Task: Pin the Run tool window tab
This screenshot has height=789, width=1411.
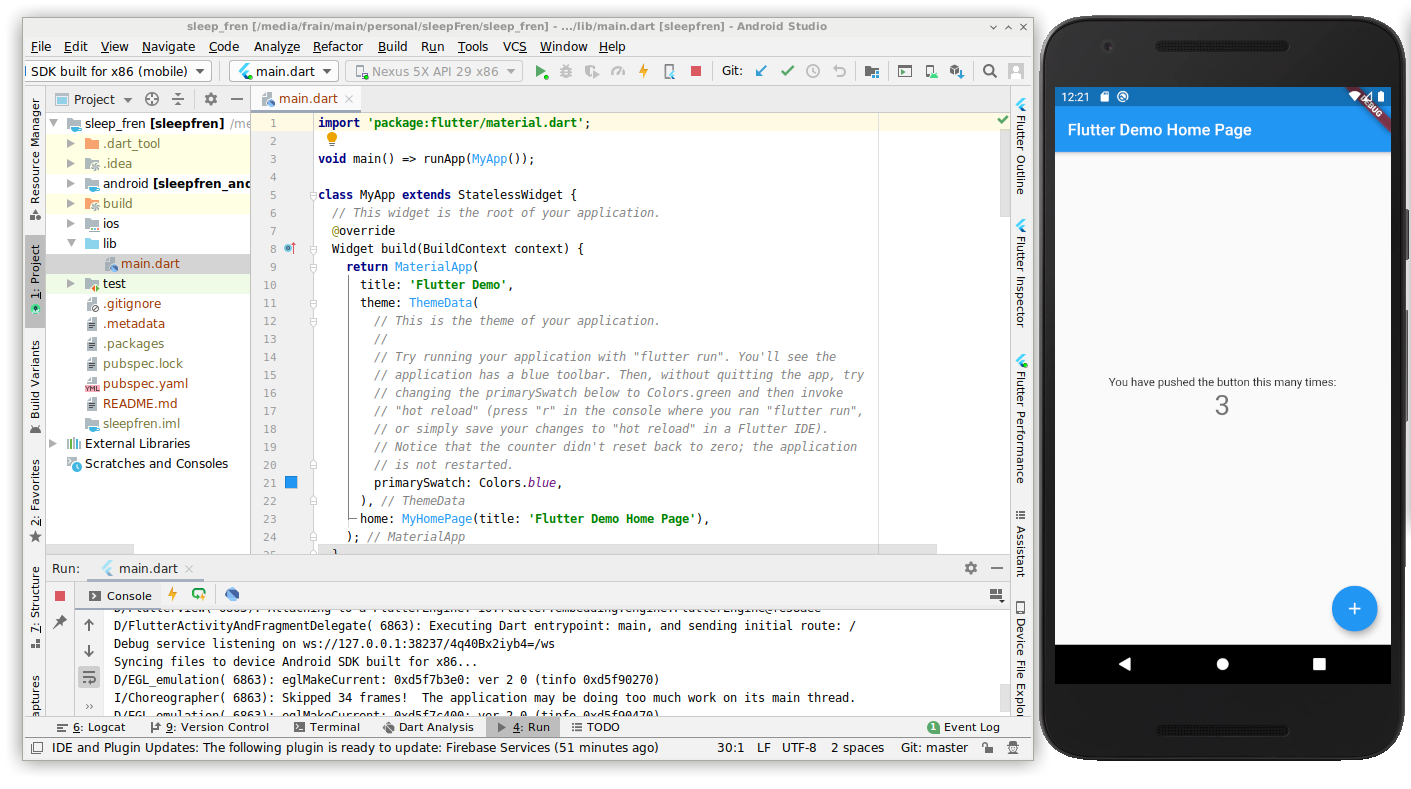Action: [x=60, y=622]
